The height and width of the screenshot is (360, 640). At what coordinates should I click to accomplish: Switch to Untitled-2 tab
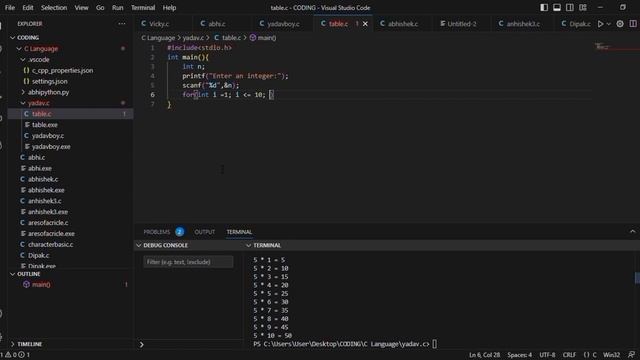461,24
